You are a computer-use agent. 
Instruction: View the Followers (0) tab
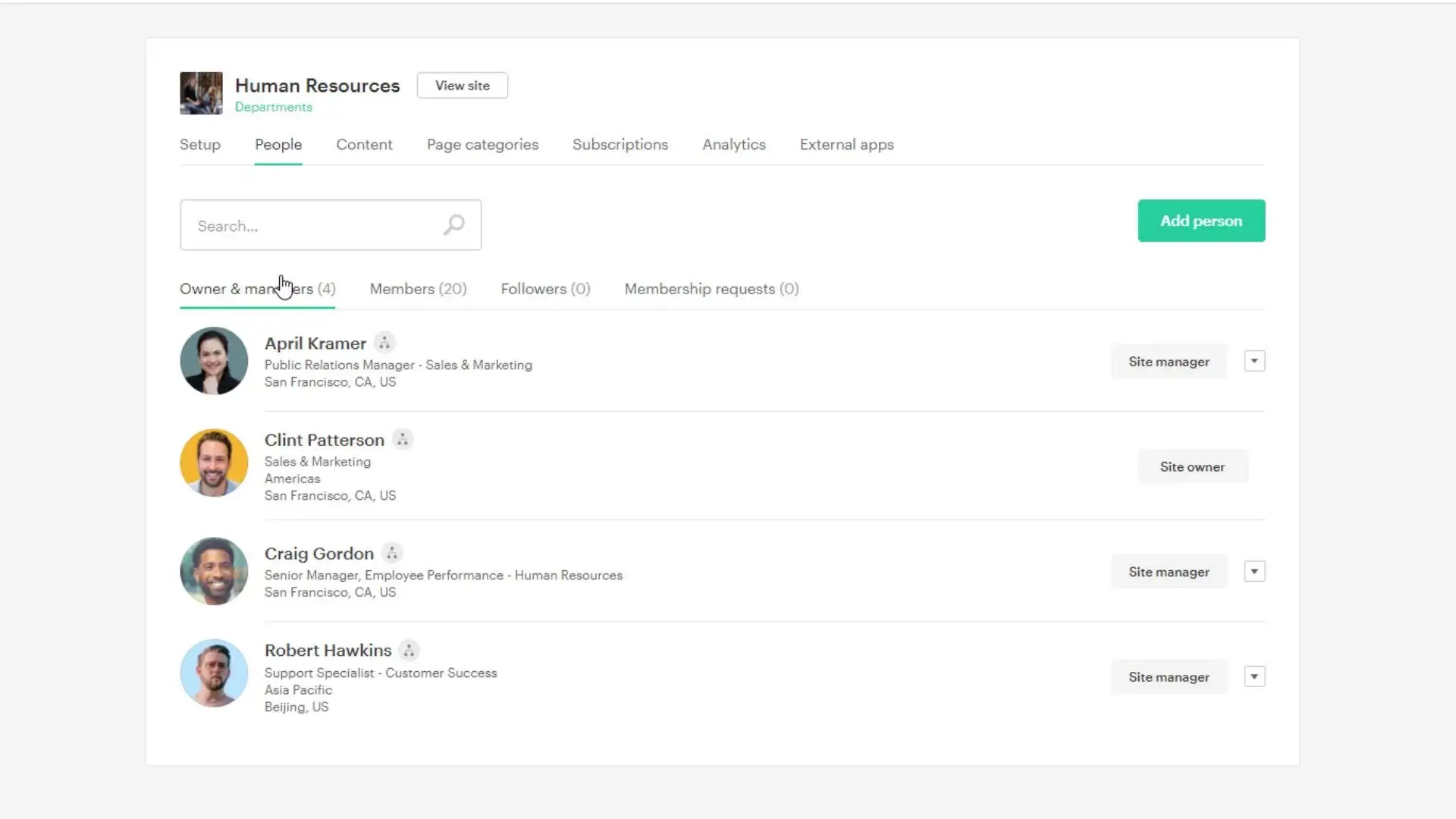pos(545,289)
